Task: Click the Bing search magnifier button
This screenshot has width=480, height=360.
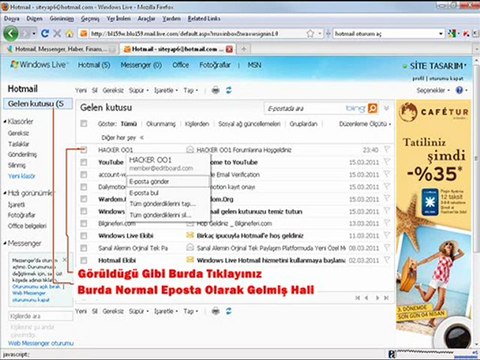Action: click(373, 108)
